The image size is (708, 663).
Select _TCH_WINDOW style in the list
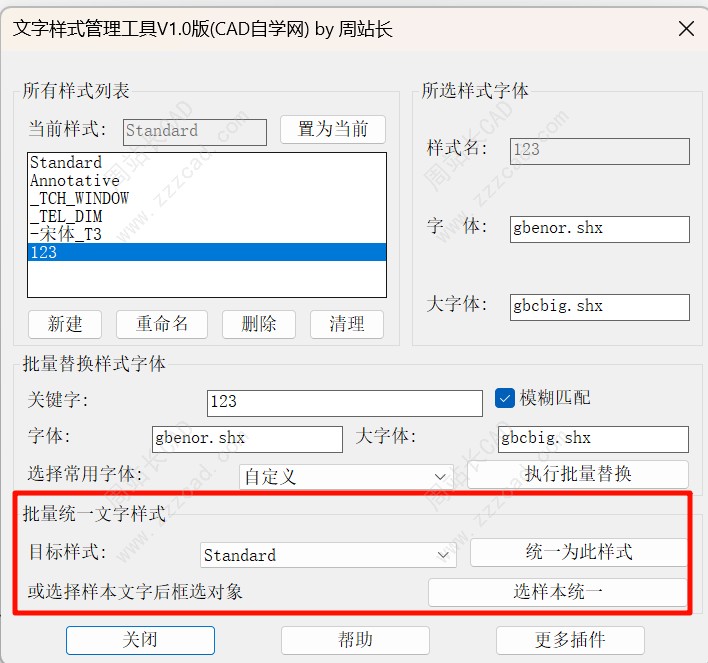(80, 198)
